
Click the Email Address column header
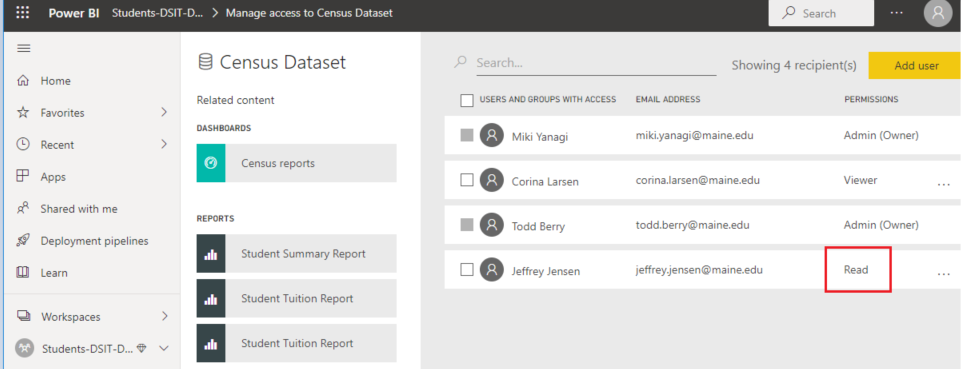coord(667,99)
